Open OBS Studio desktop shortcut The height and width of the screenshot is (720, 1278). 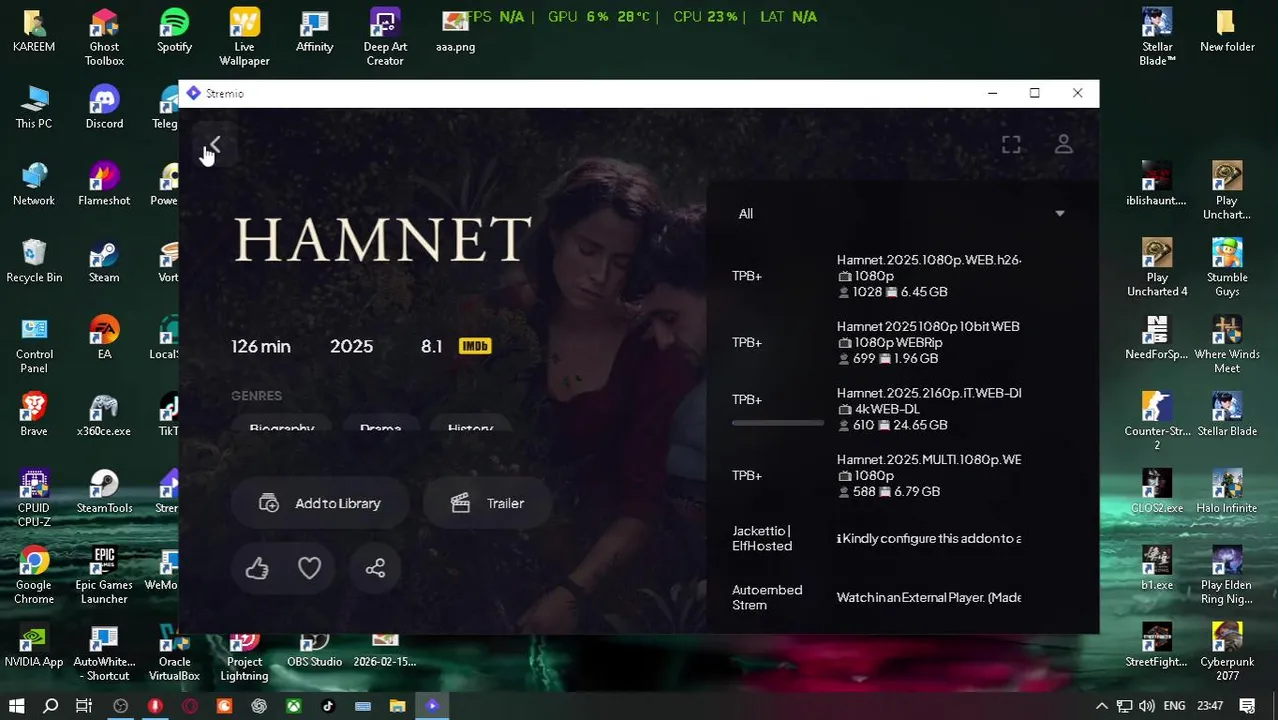point(314,646)
